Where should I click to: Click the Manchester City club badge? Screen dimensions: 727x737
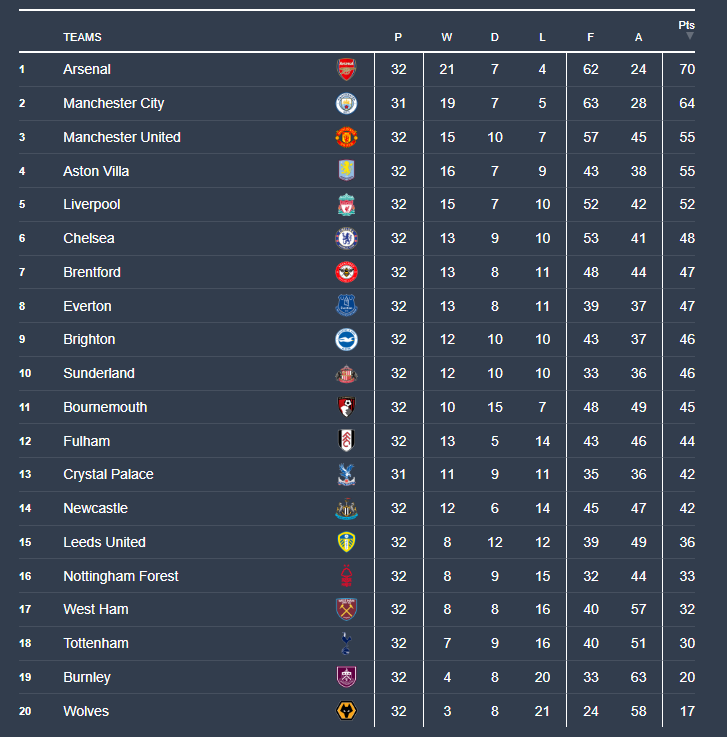(346, 103)
